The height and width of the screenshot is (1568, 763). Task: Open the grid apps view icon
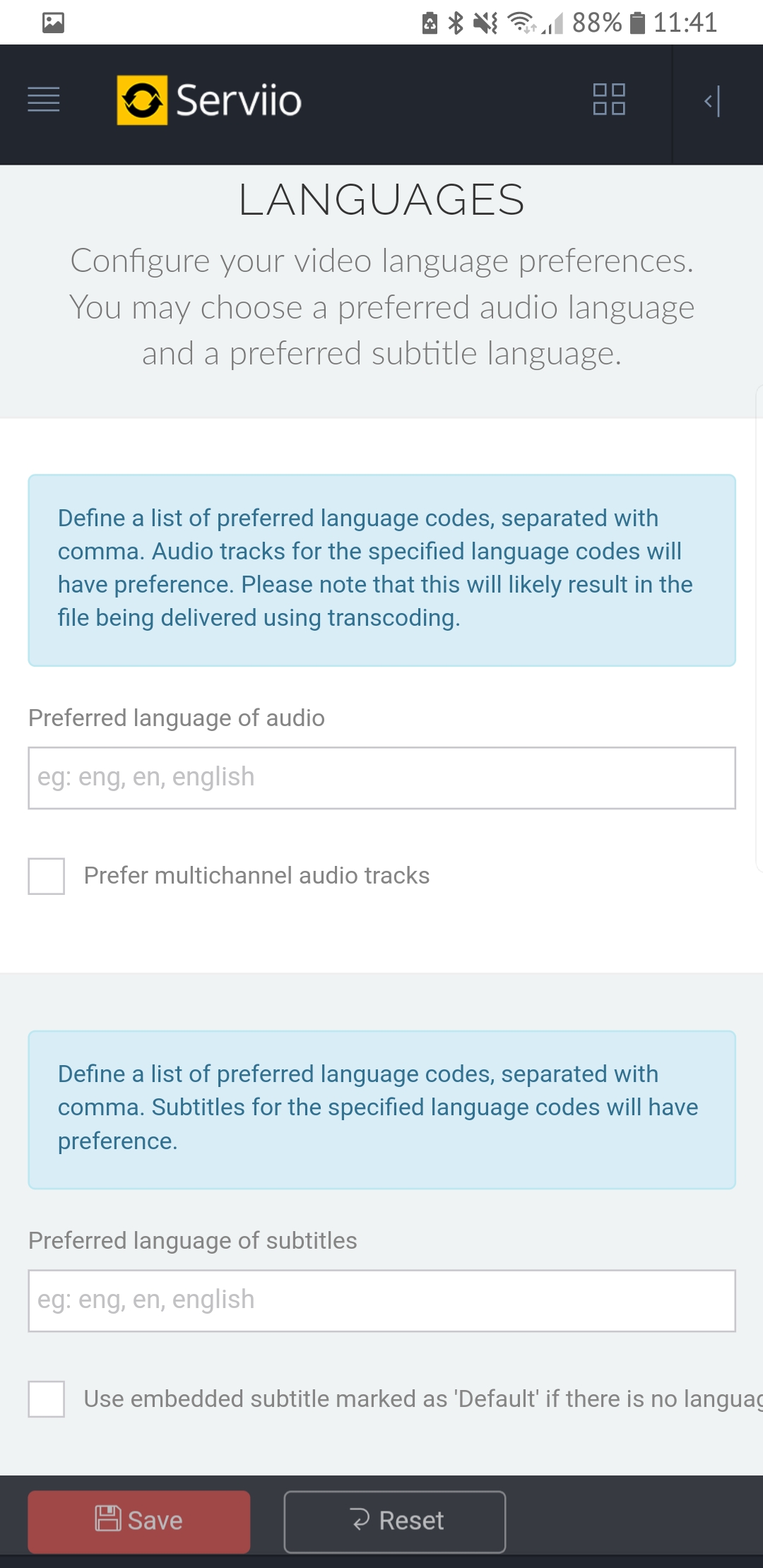608,100
